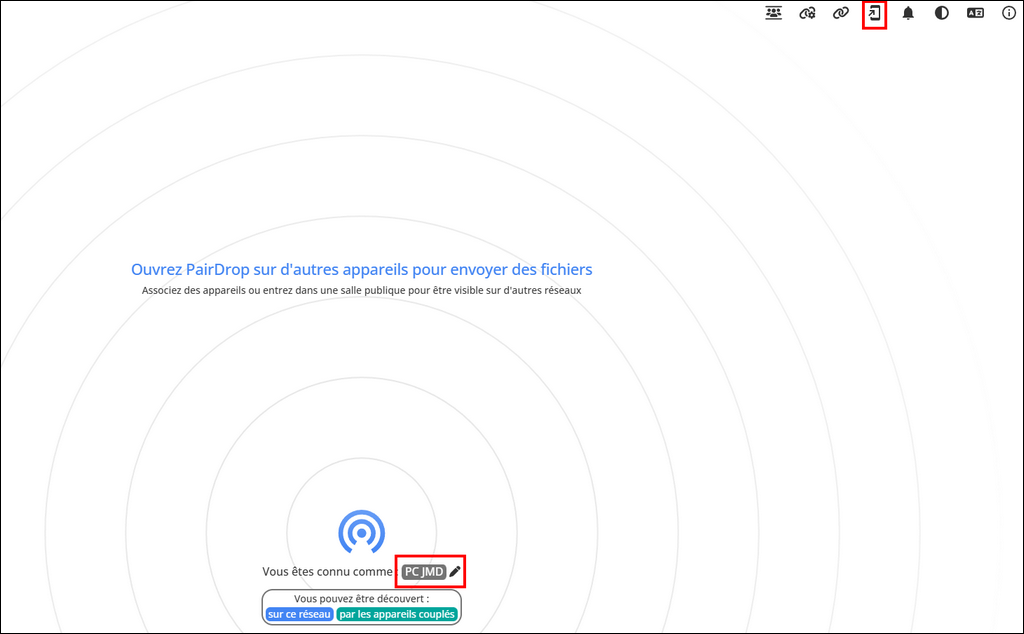
Task: Enable notifications with the bell icon
Action: click(x=908, y=14)
